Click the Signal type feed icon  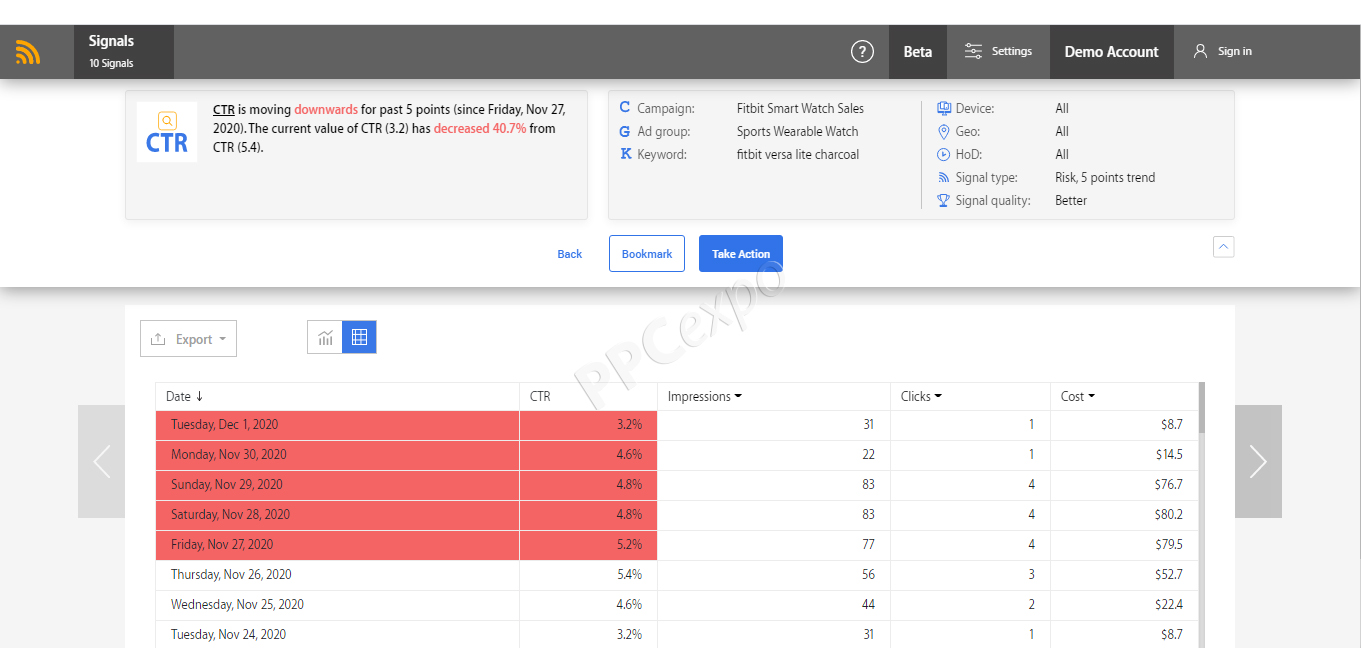[x=944, y=177]
